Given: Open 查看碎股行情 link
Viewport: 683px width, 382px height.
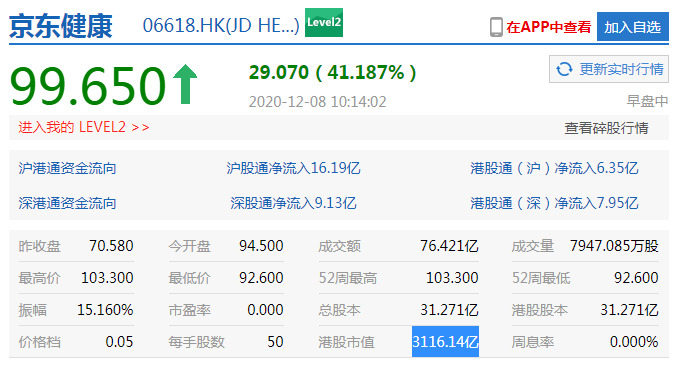Looking at the screenshot, I should tap(606, 128).
